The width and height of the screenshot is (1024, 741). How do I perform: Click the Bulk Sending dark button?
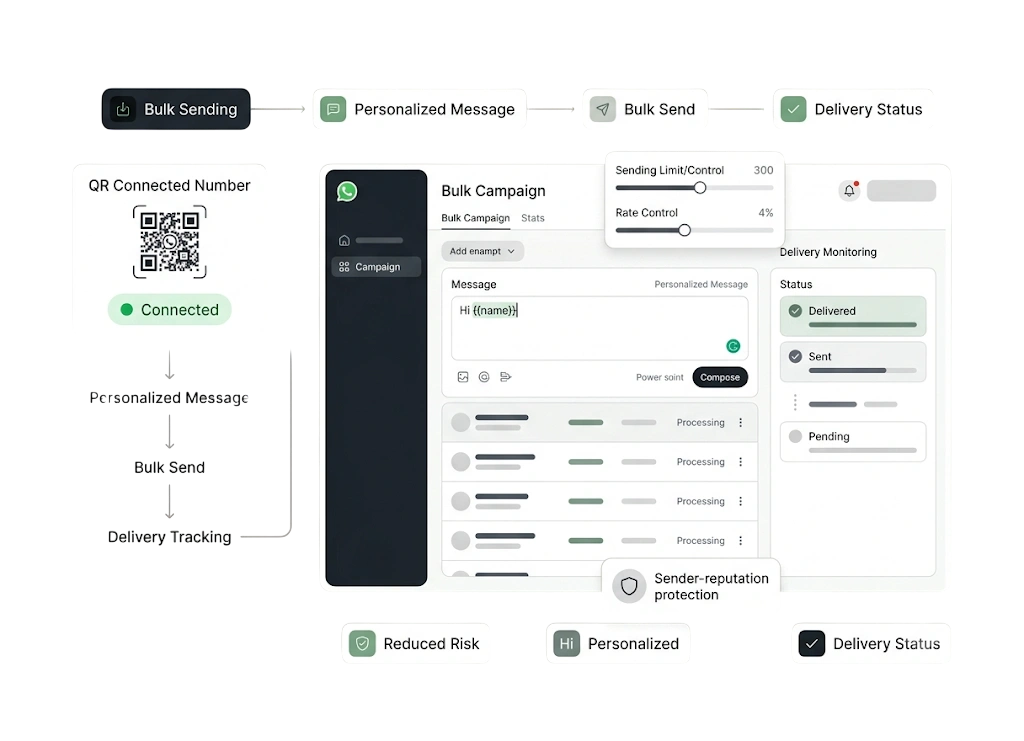(176, 109)
